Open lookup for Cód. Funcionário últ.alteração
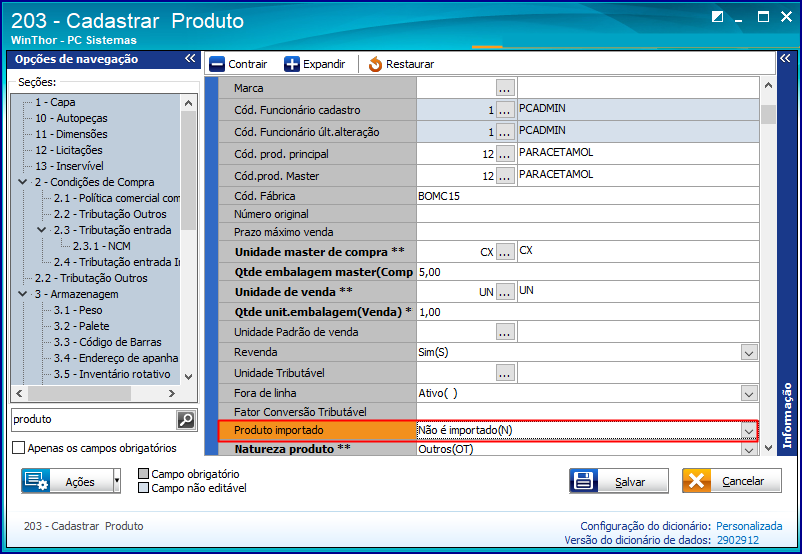The height and width of the screenshot is (554, 802). click(505, 131)
